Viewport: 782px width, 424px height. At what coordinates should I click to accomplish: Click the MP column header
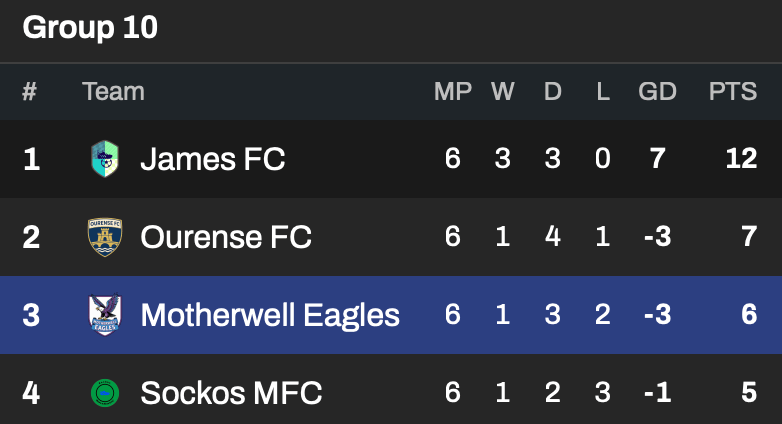[453, 92]
